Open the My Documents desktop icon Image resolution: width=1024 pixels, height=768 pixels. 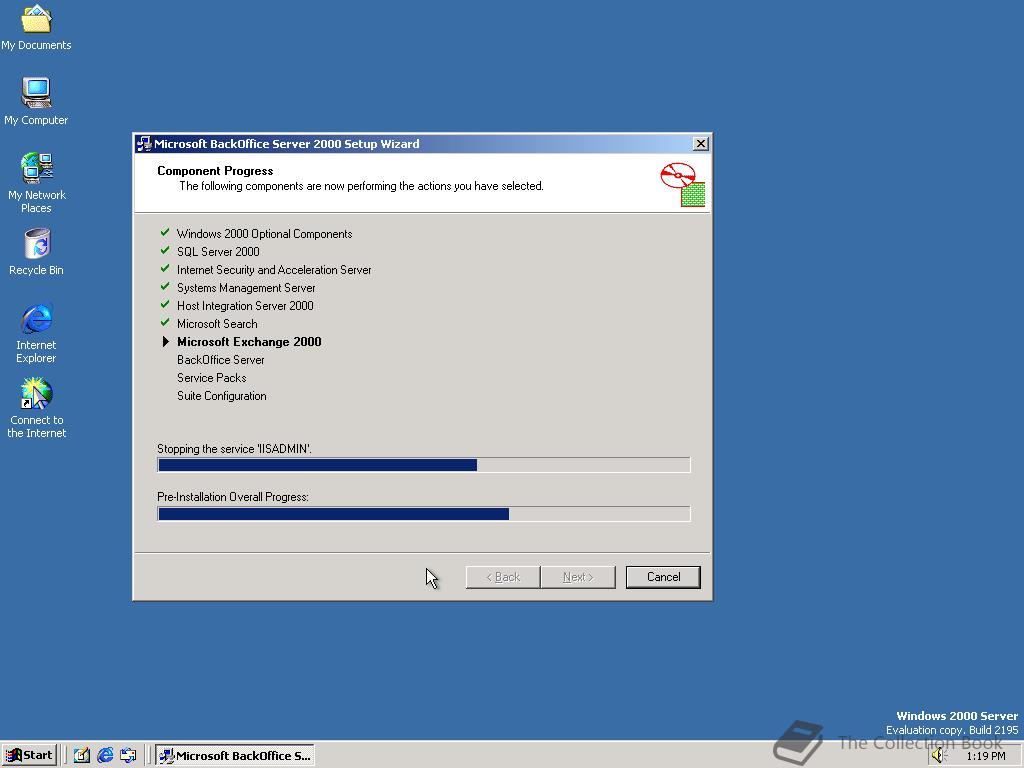point(36,27)
